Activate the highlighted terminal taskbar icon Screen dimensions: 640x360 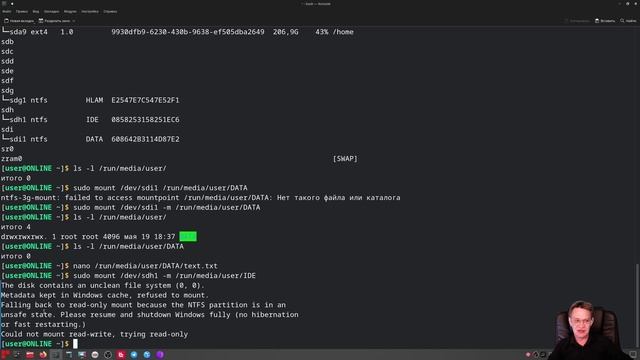coord(56,355)
